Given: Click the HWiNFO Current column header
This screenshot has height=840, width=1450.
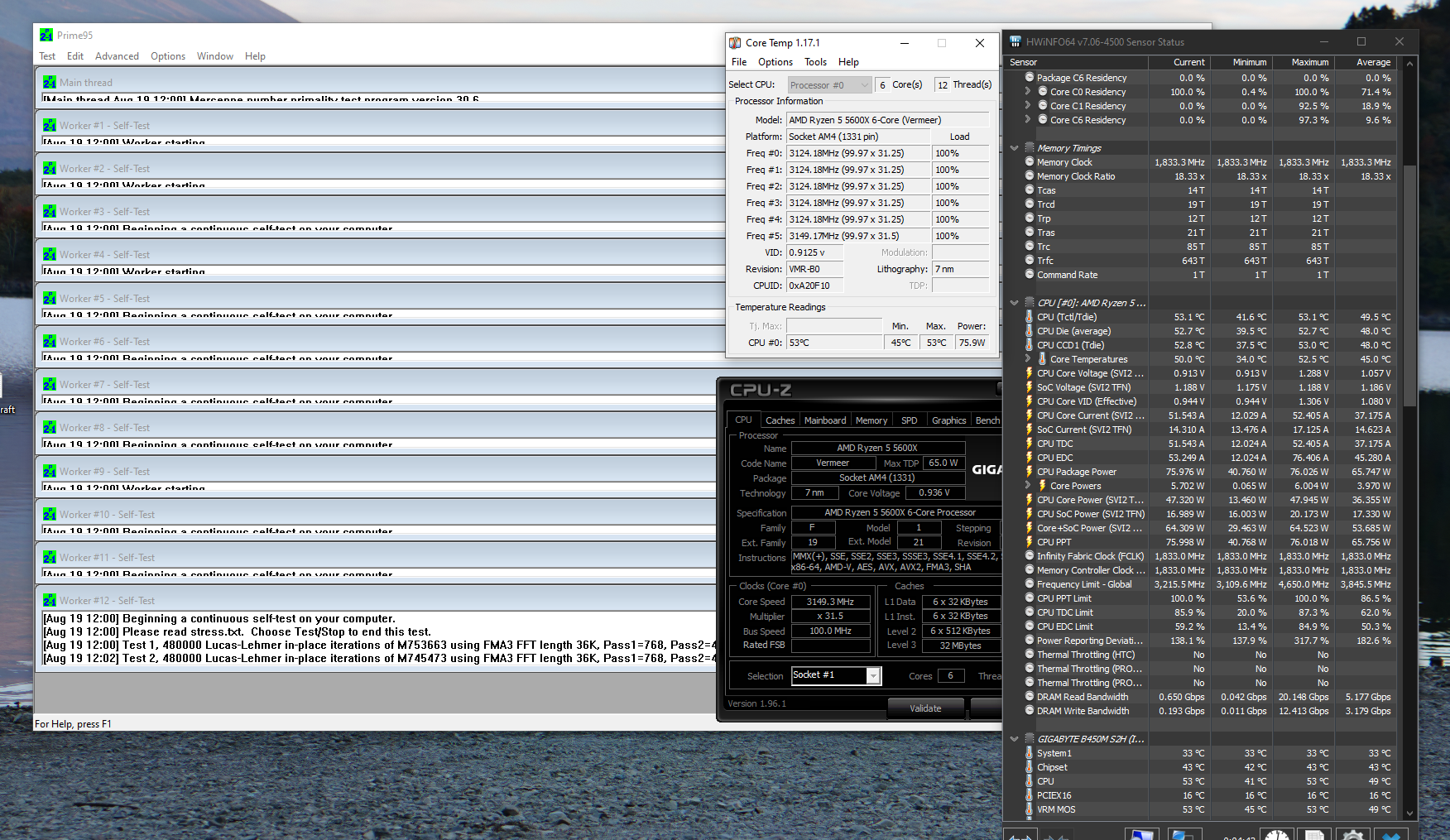Looking at the screenshot, I should click(x=1179, y=62).
